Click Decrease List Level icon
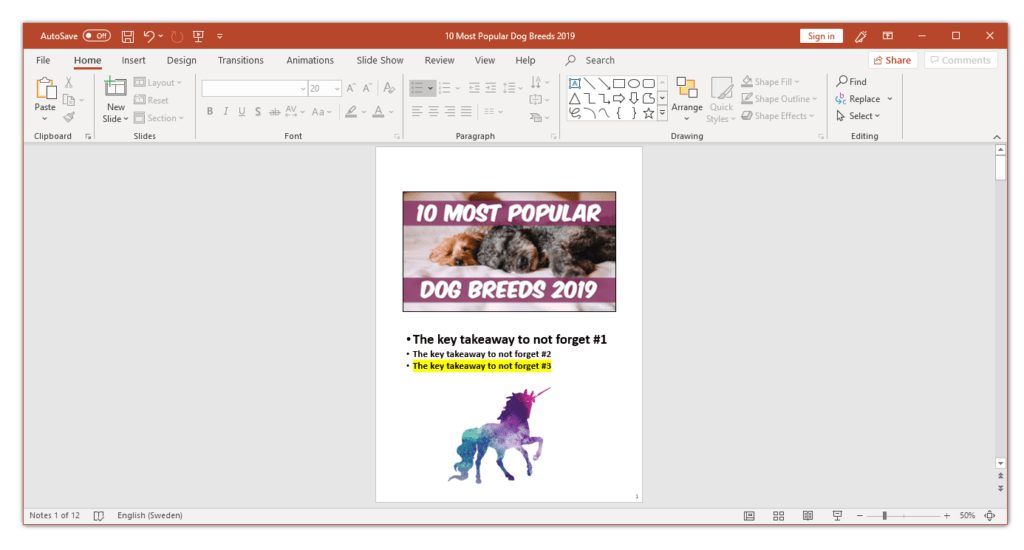The image size is (1024, 550). (x=474, y=88)
